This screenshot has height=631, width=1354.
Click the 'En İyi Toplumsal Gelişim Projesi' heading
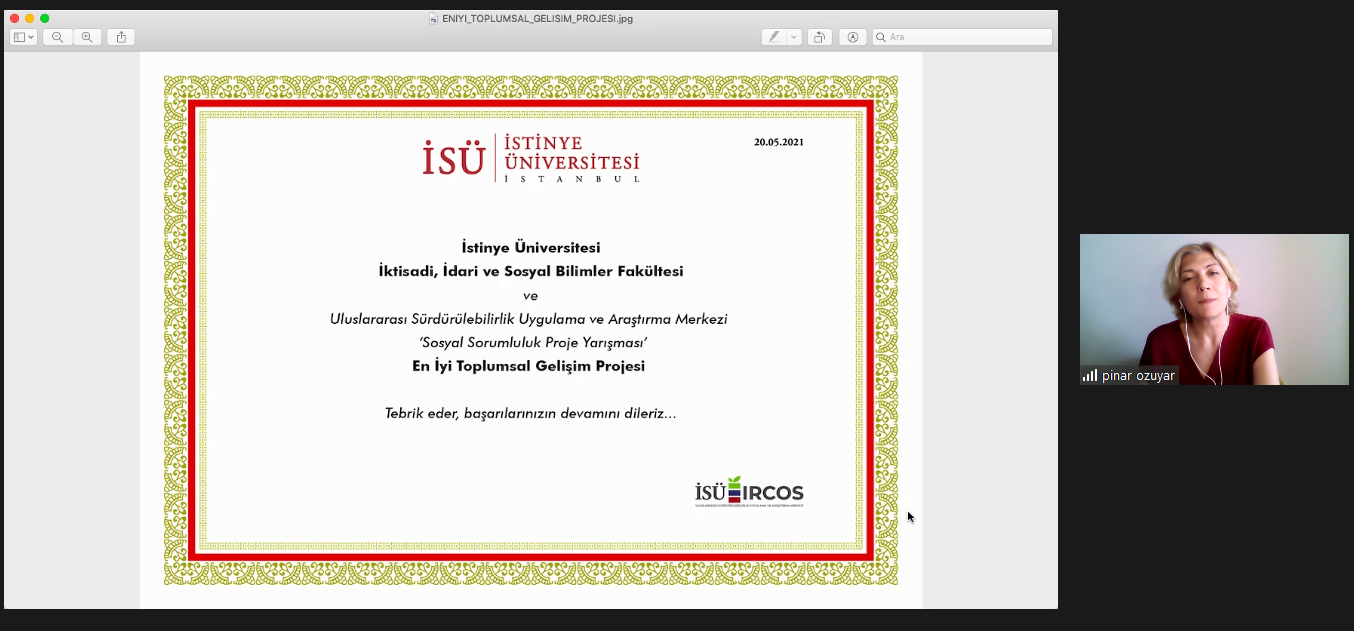pyautogui.click(x=528, y=366)
